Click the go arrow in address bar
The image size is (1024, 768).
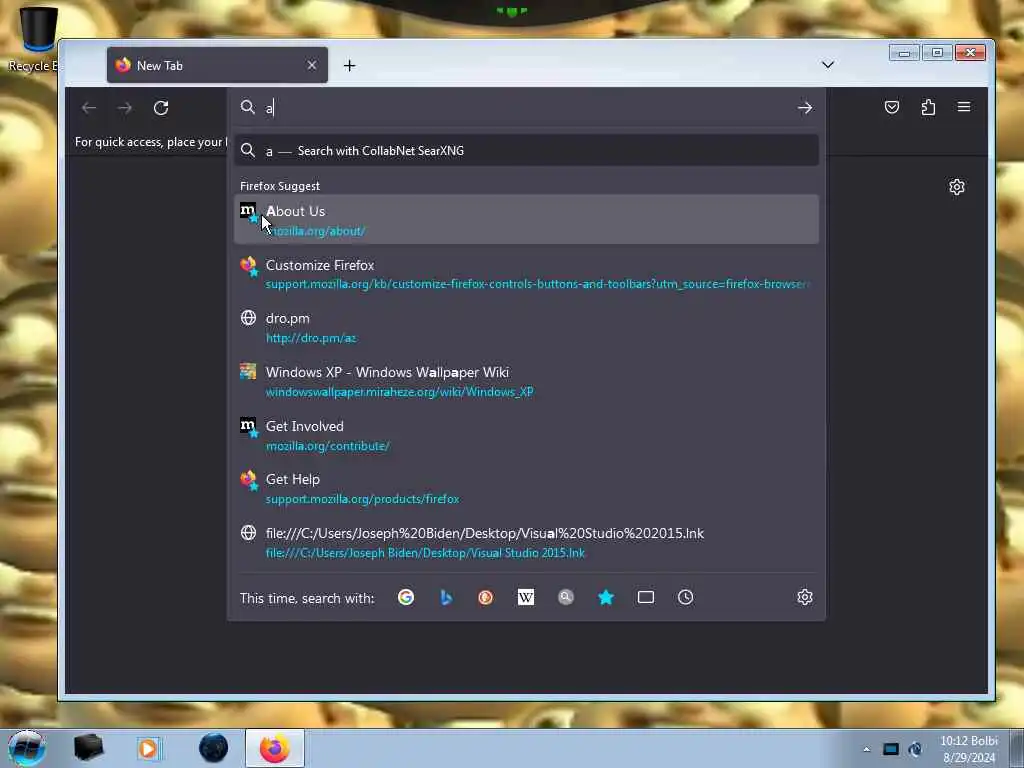point(805,108)
